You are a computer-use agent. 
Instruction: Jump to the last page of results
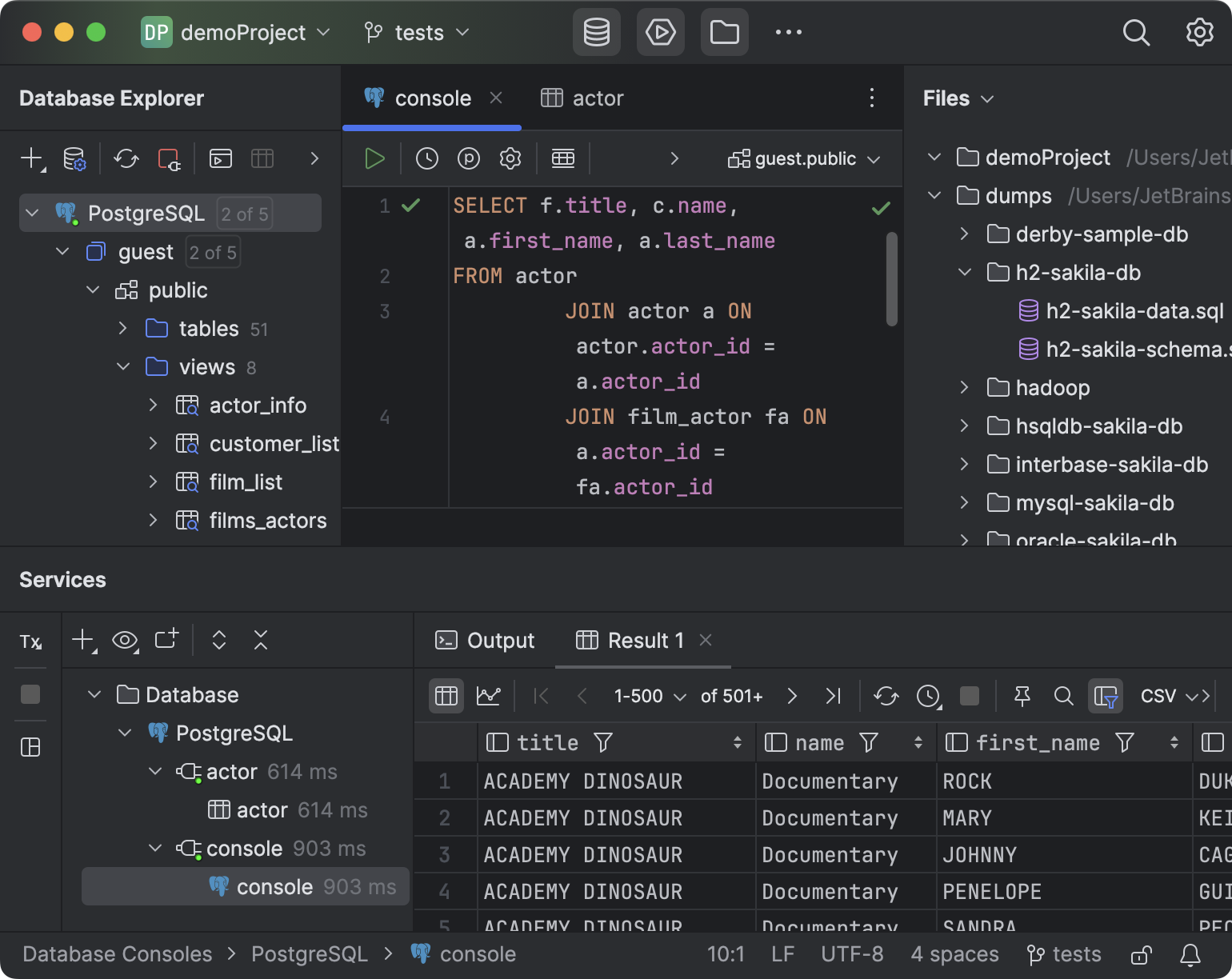click(x=833, y=696)
